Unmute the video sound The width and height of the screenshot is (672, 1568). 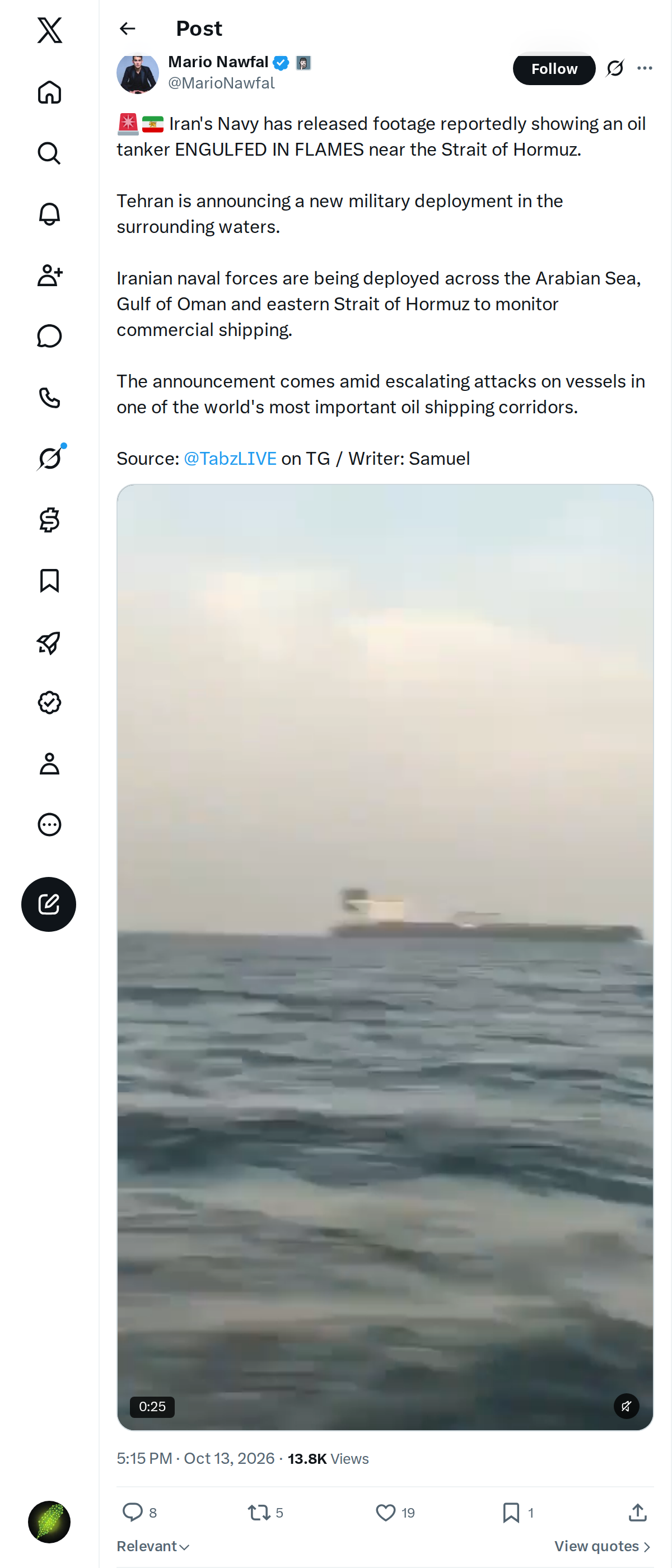click(x=626, y=1406)
